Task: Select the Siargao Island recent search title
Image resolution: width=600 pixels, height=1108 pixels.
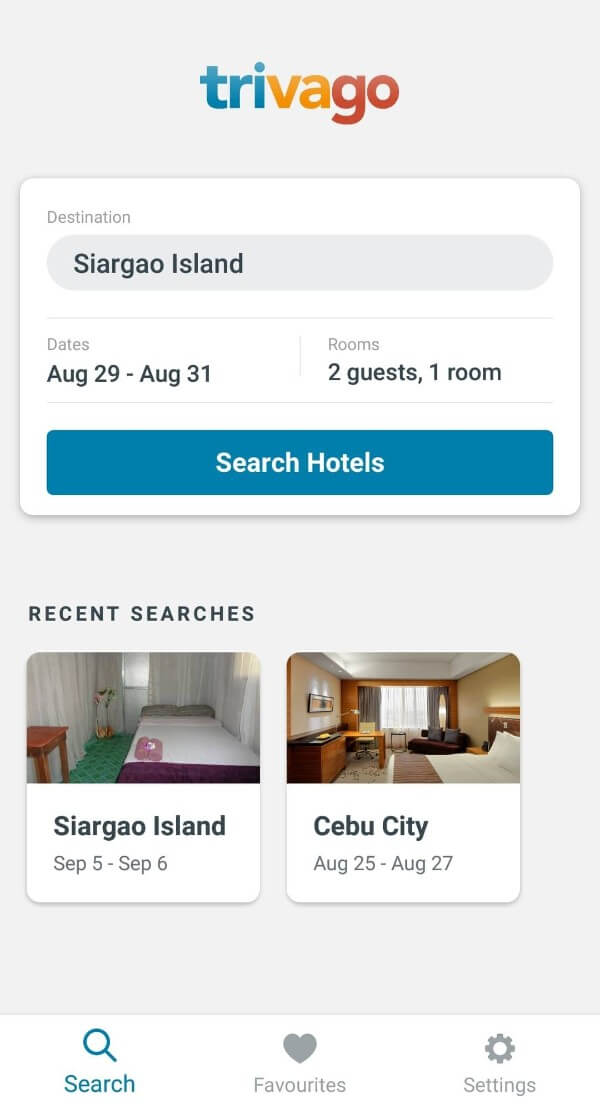Action: point(140,826)
